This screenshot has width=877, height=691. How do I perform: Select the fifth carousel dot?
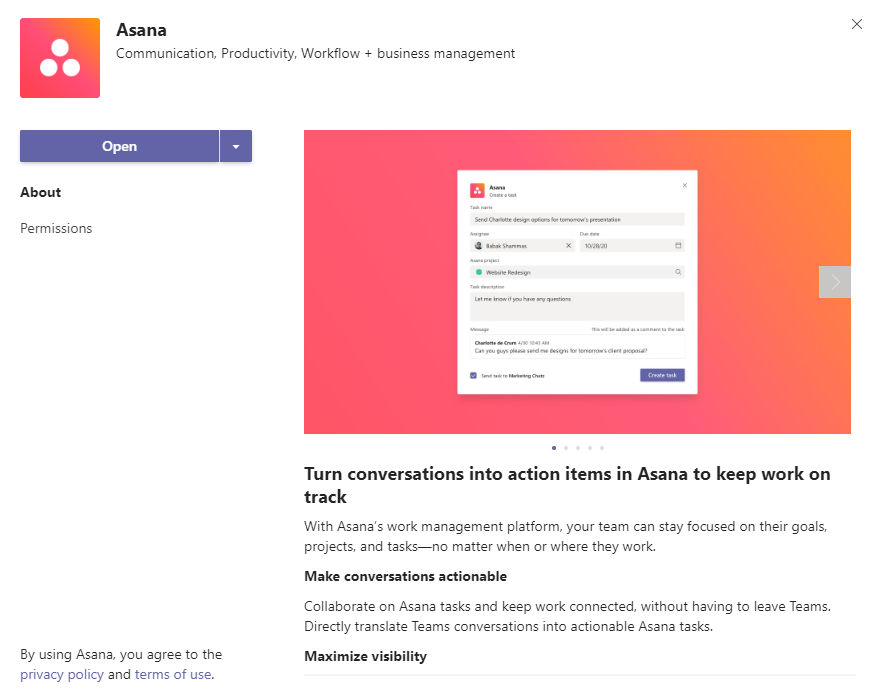coord(602,448)
